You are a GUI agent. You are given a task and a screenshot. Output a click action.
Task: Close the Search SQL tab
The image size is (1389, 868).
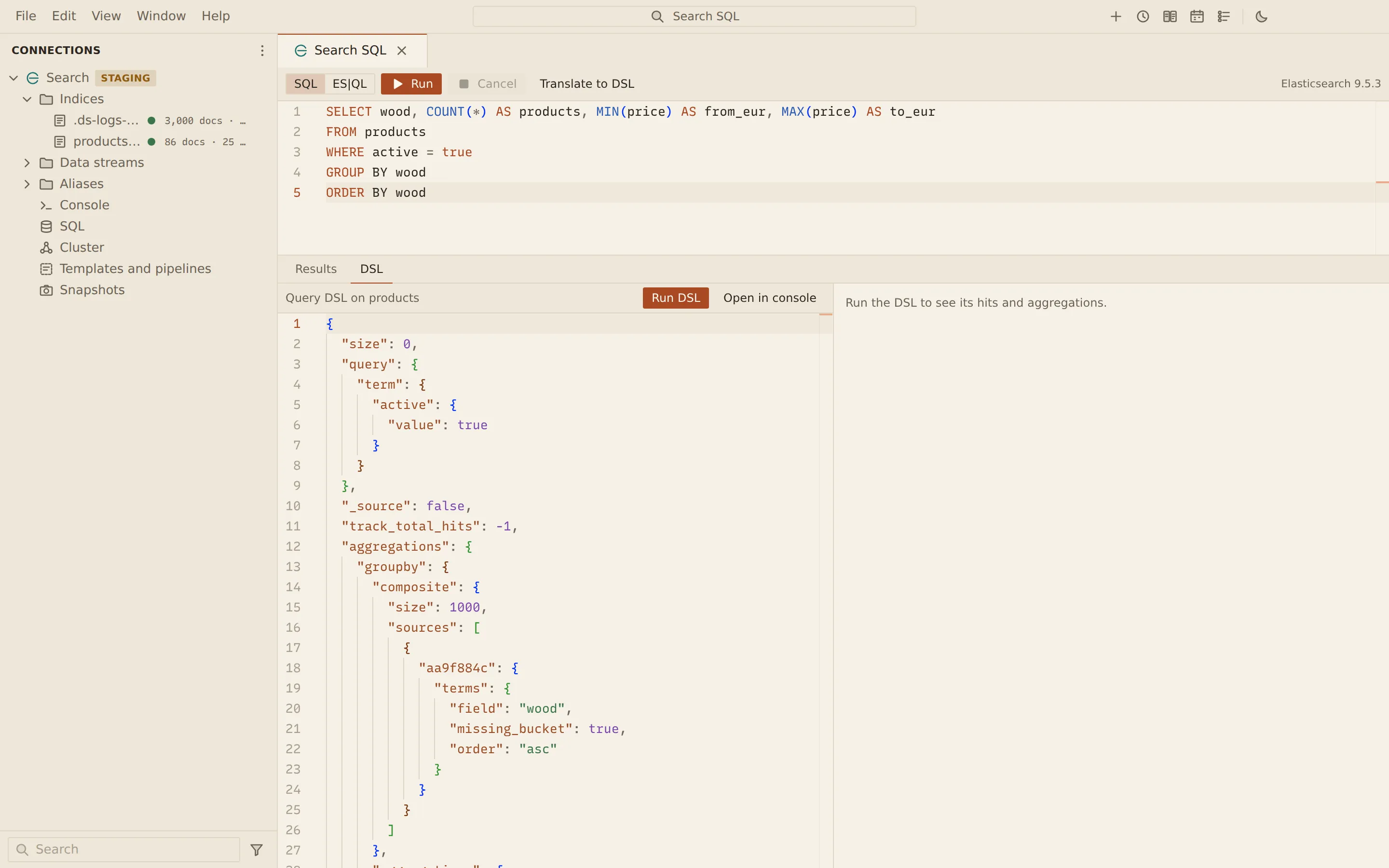click(402, 51)
